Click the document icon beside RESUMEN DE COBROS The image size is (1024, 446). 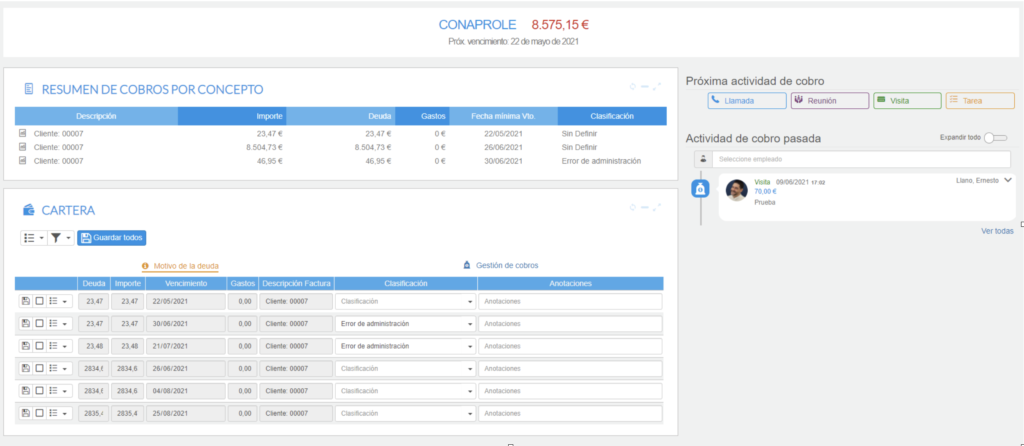pyautogui.click(x=29, y=89)
